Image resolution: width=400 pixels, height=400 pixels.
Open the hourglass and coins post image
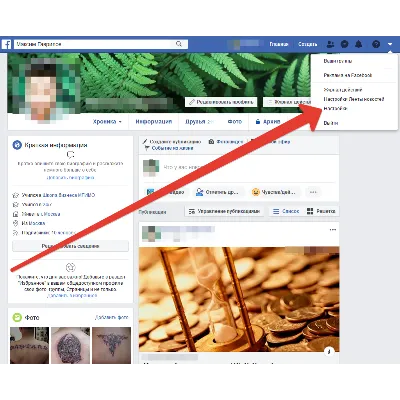(239, 299)
